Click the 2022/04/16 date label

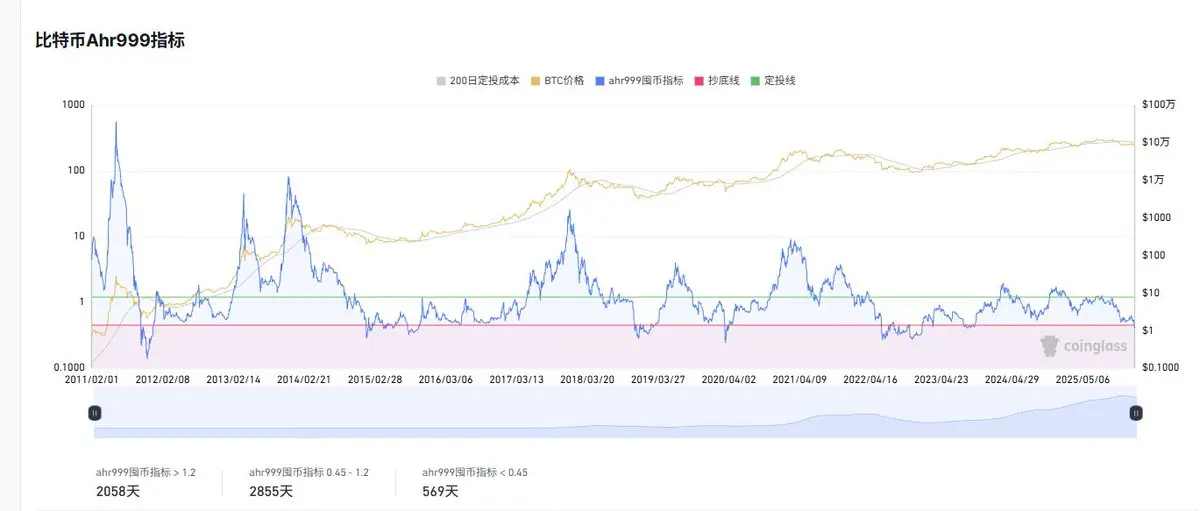click(871, 380)
